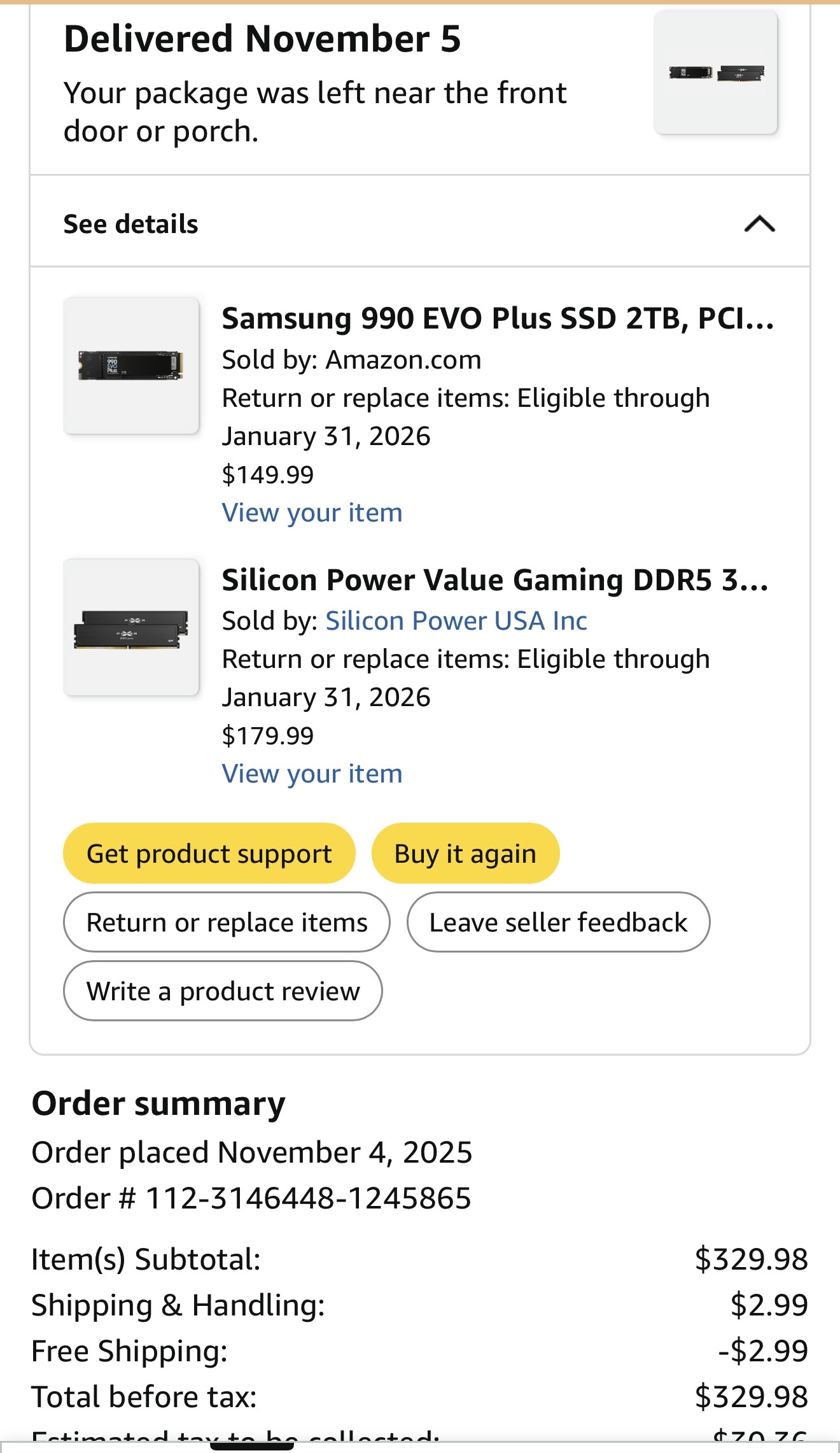Tap the Samsung 990 EVO SSD thumbnail
The width and height of the screenshot is (840, 1453).
click(x=131, y=365)
